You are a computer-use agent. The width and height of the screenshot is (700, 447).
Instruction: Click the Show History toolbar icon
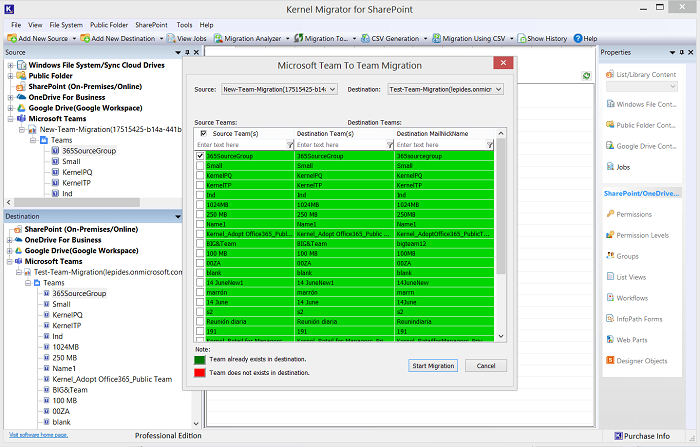tap(521, 38)
